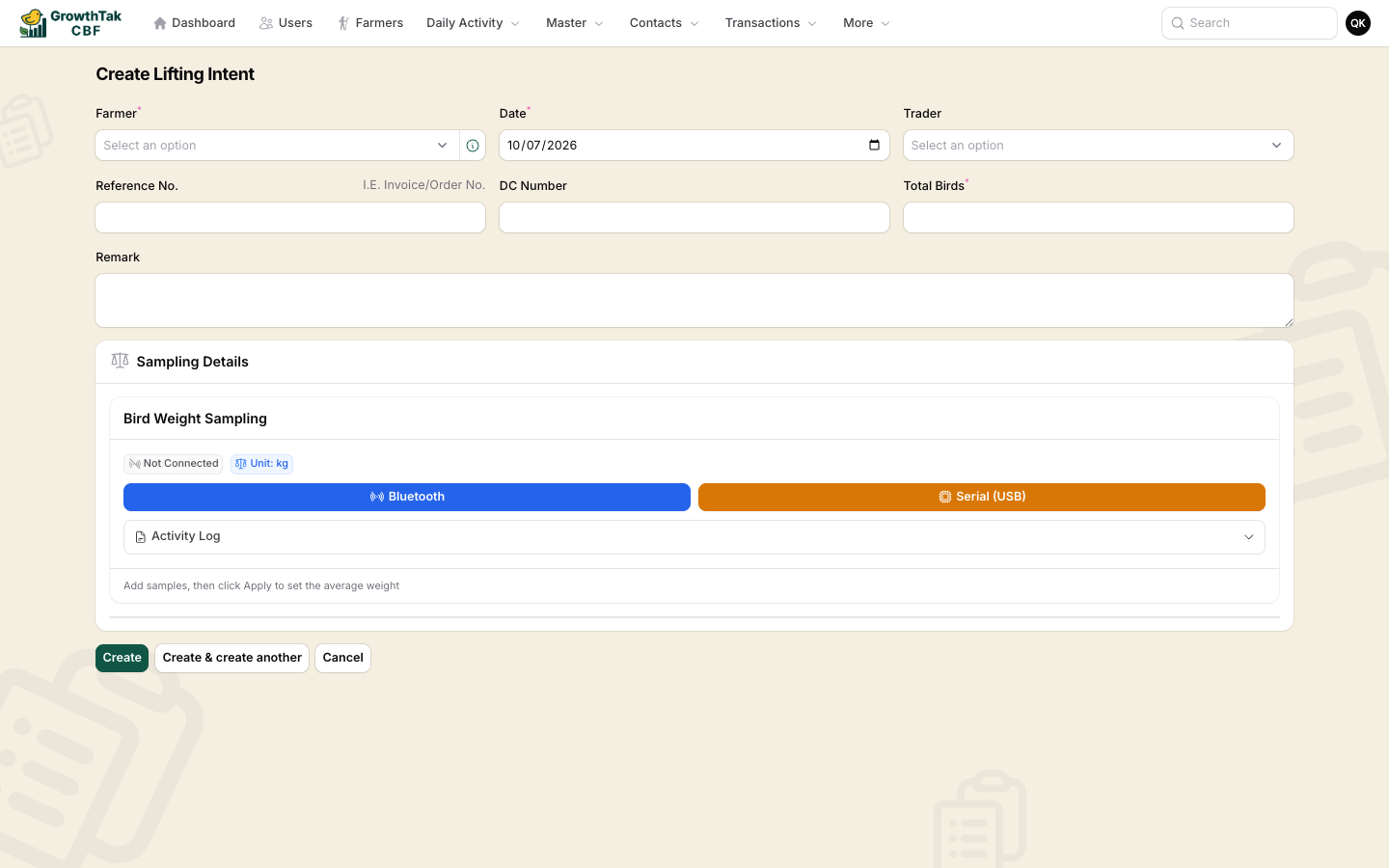Screen dimensions: 1389x868
Task: Click the Farmer info icon
Action: pos(473,146)
